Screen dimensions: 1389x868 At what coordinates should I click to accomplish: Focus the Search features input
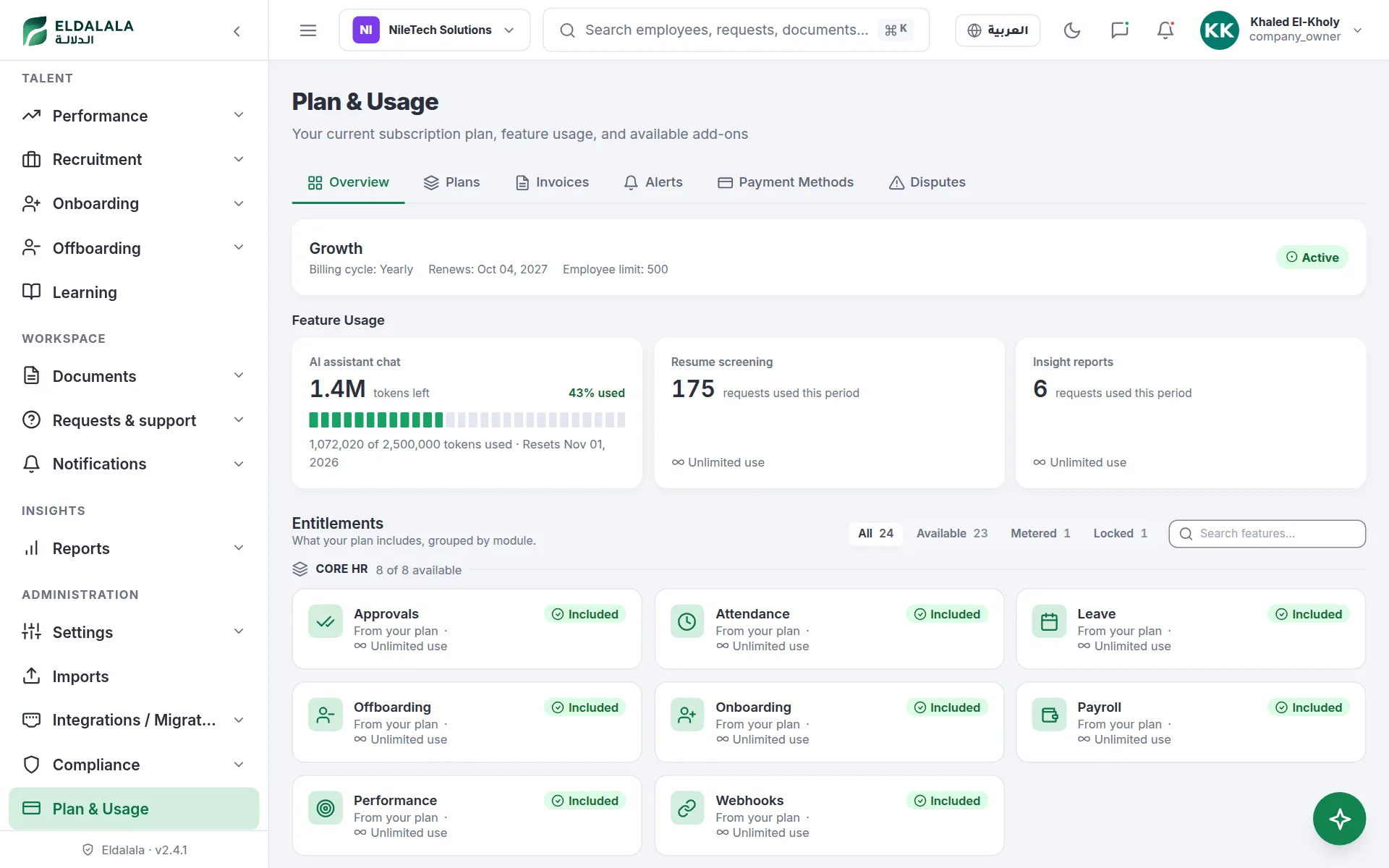(1267, 534)
